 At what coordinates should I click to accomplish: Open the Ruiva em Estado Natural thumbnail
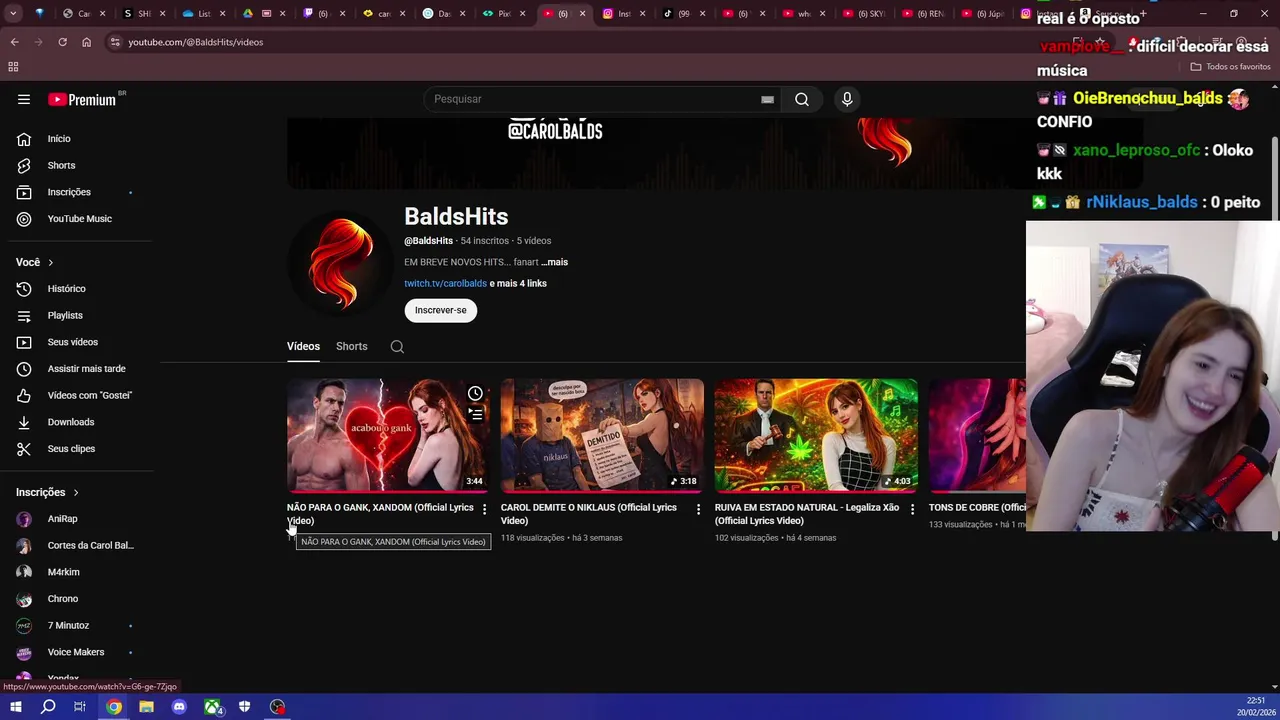(816, 435)
